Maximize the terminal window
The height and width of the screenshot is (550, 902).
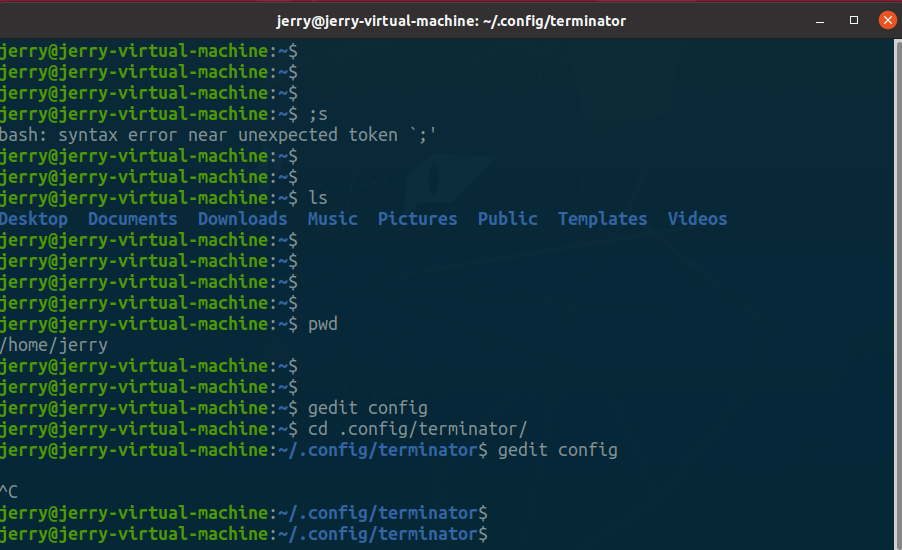coord(854,21)
